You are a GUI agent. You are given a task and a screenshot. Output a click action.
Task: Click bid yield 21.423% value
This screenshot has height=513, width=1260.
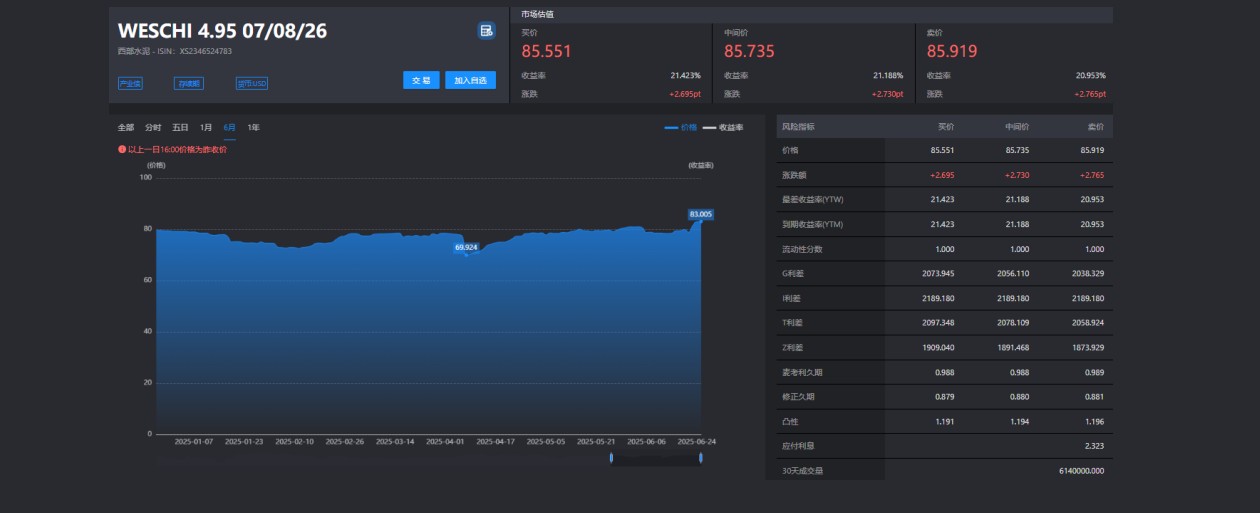point(686,75)
